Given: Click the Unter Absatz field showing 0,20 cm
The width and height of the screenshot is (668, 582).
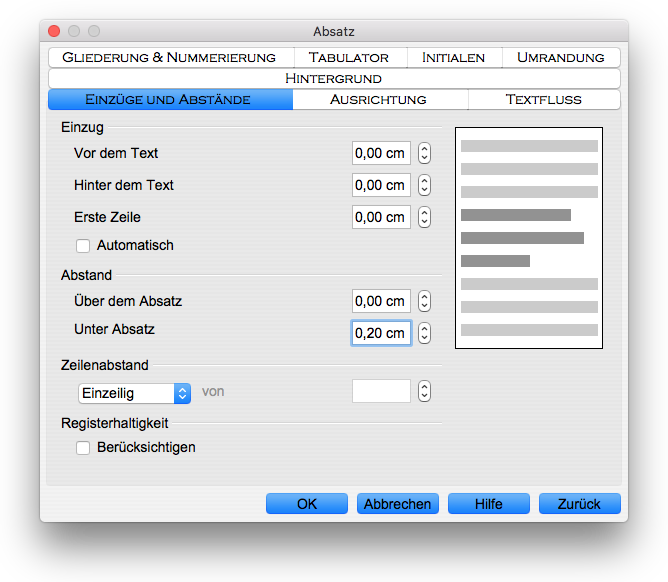Looking at the screenshot, I should coord(381,333).
